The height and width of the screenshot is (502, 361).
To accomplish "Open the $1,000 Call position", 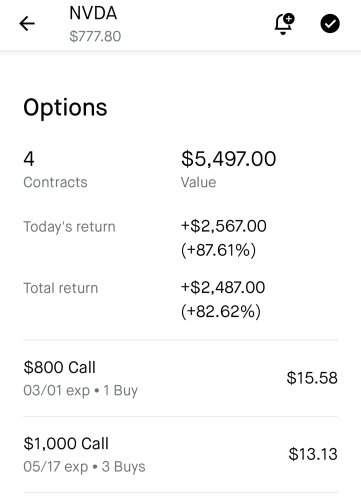I will [x=180, y=455].
